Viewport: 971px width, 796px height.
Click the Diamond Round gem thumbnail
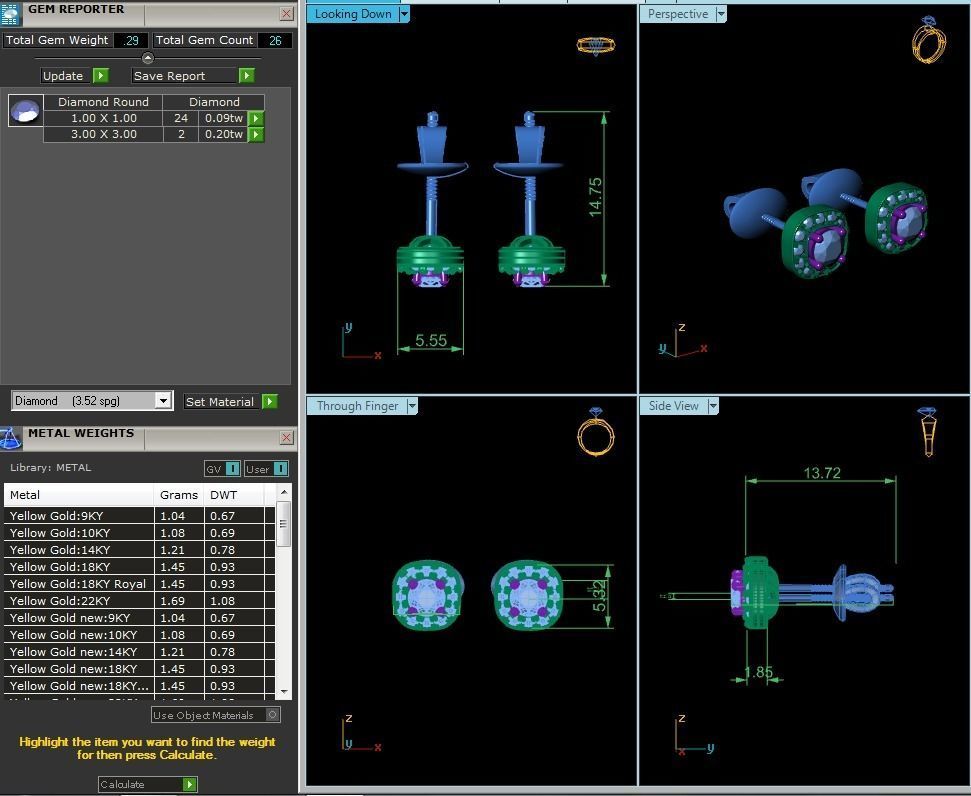tap(25, 110)
